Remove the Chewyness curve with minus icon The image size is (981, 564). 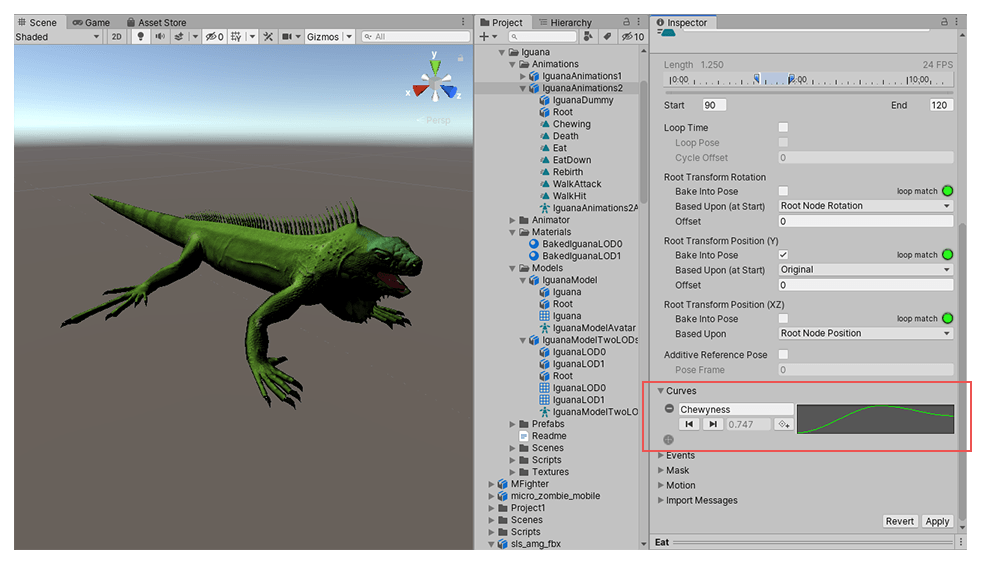click(x=669, y=409)
